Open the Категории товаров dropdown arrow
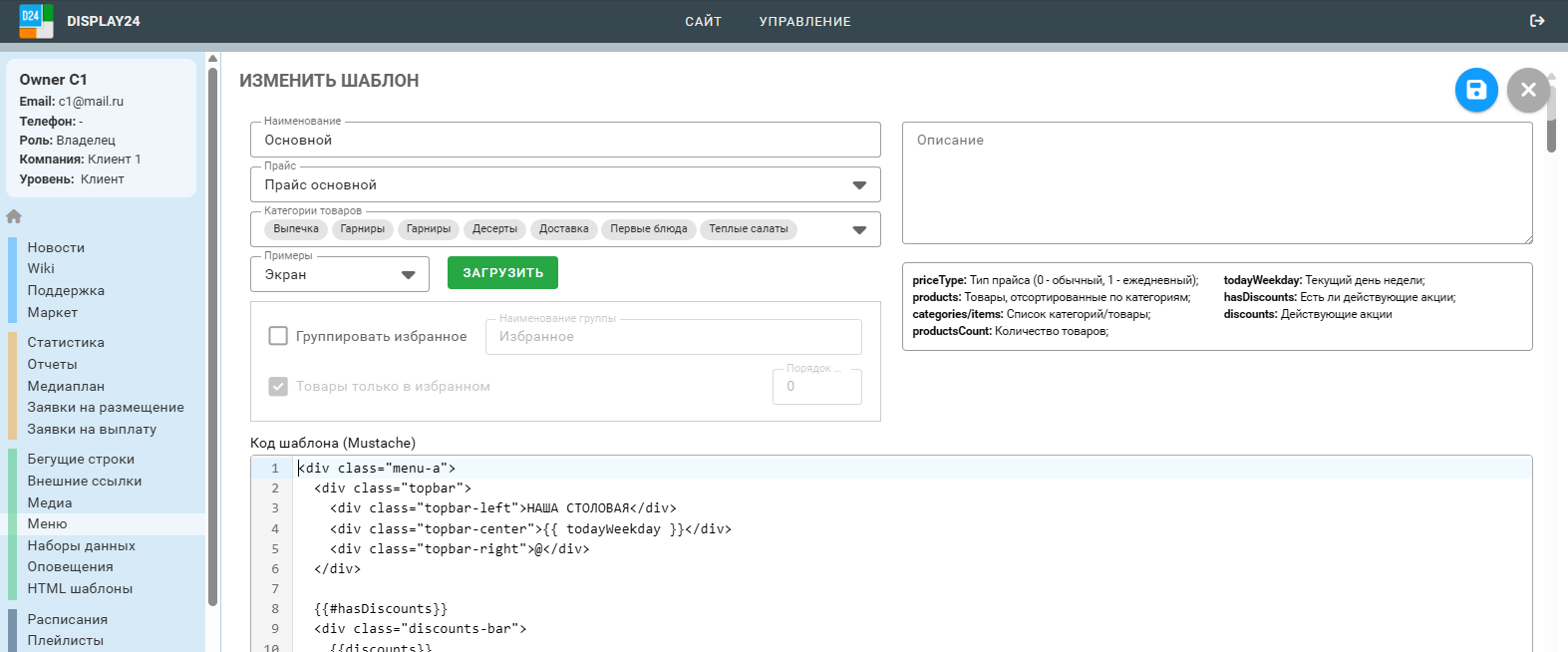1568x652 pixels. tap(858, 230)
